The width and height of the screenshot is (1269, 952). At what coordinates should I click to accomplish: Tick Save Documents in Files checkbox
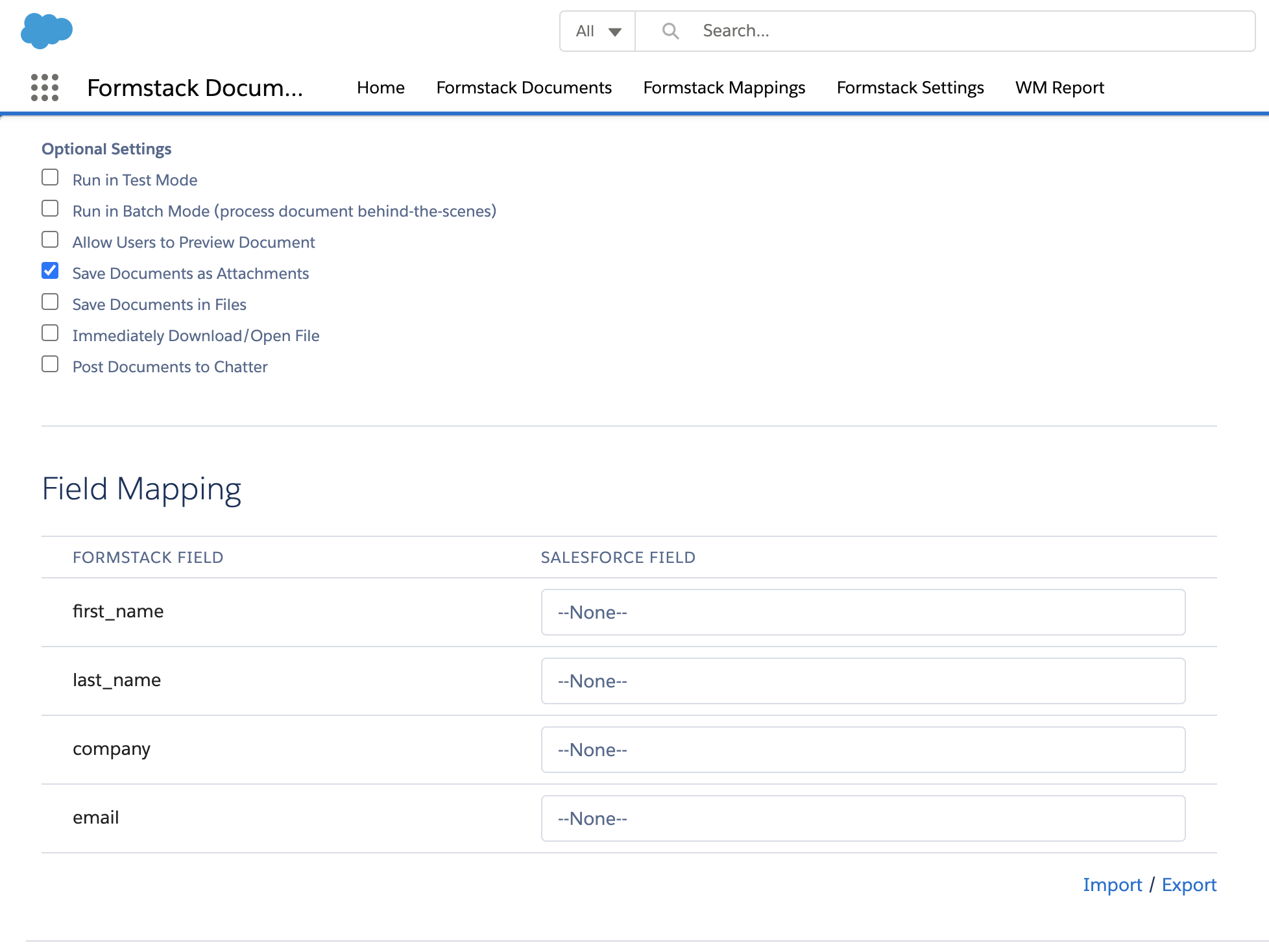50,302
